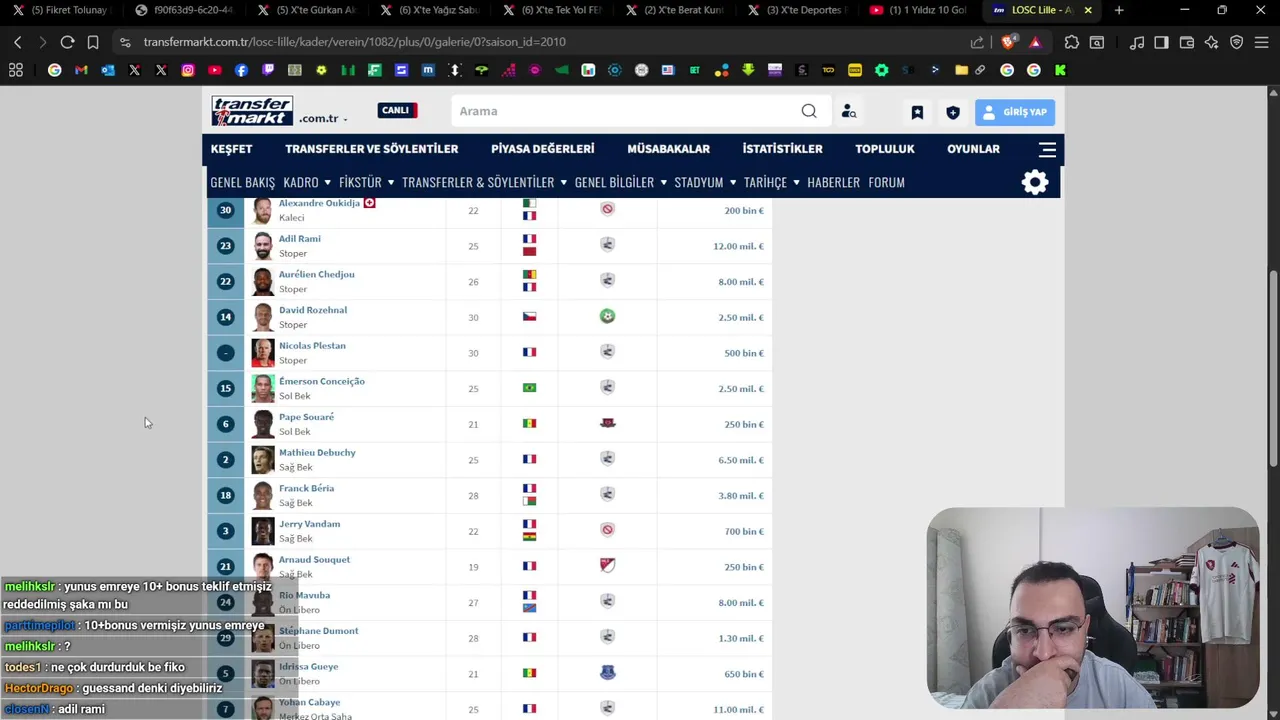Open TOPLULUK menu item
This screenshot has height=720, width=1280.
[885, 149]
